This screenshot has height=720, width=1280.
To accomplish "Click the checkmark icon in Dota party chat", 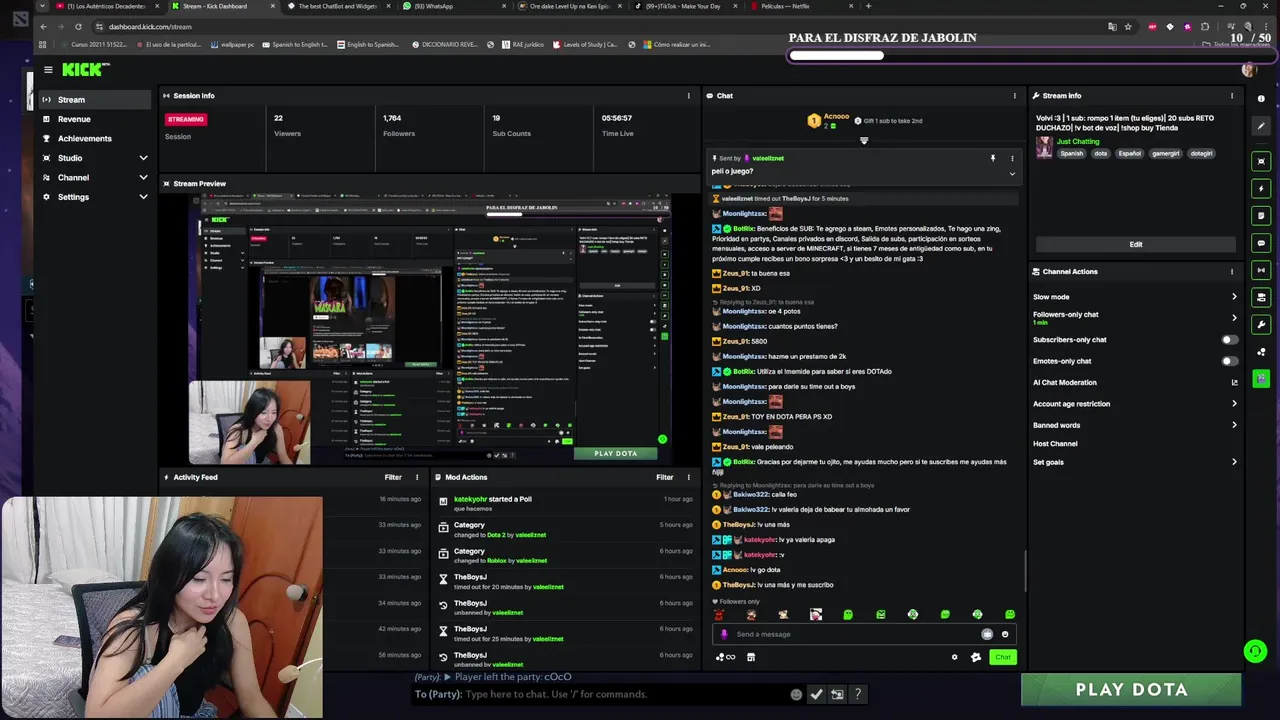I will [x=816, y=694].
